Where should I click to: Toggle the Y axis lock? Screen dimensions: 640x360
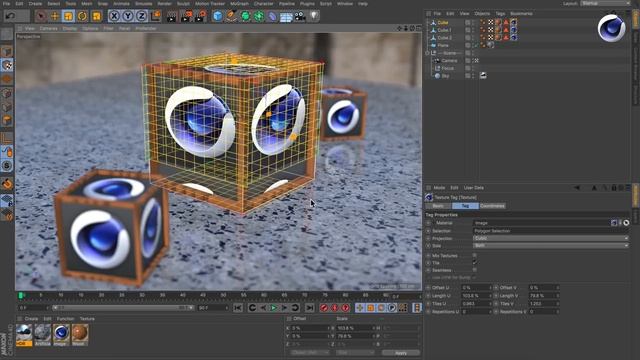pyautogui.click(x=128, y=16)
